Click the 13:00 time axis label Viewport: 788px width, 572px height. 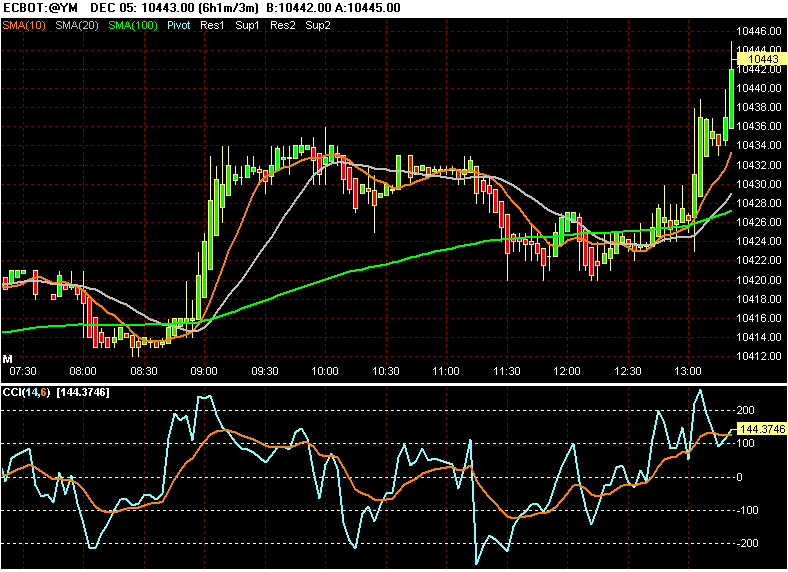point(688,371)
